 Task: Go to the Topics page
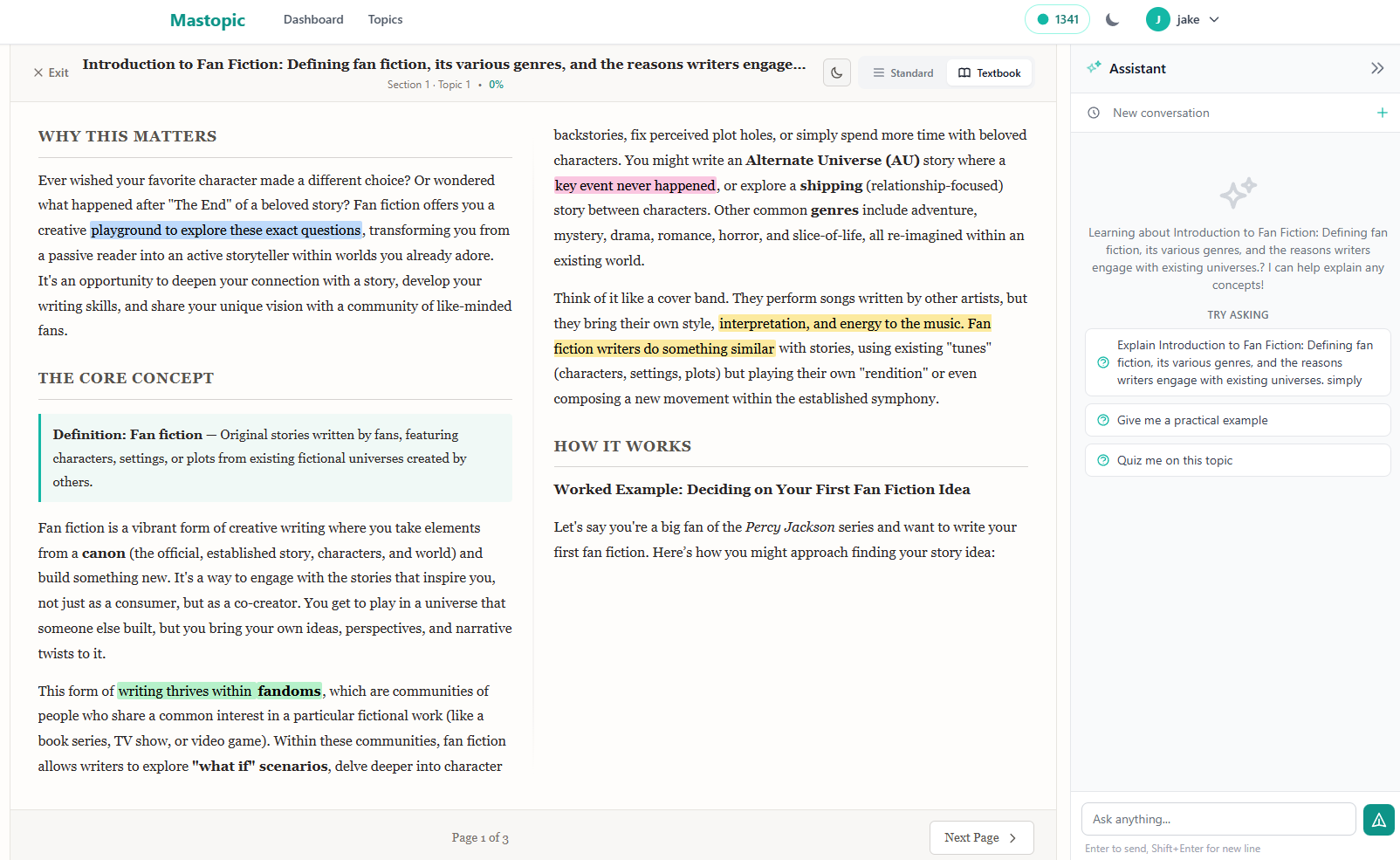click(385, 19)
